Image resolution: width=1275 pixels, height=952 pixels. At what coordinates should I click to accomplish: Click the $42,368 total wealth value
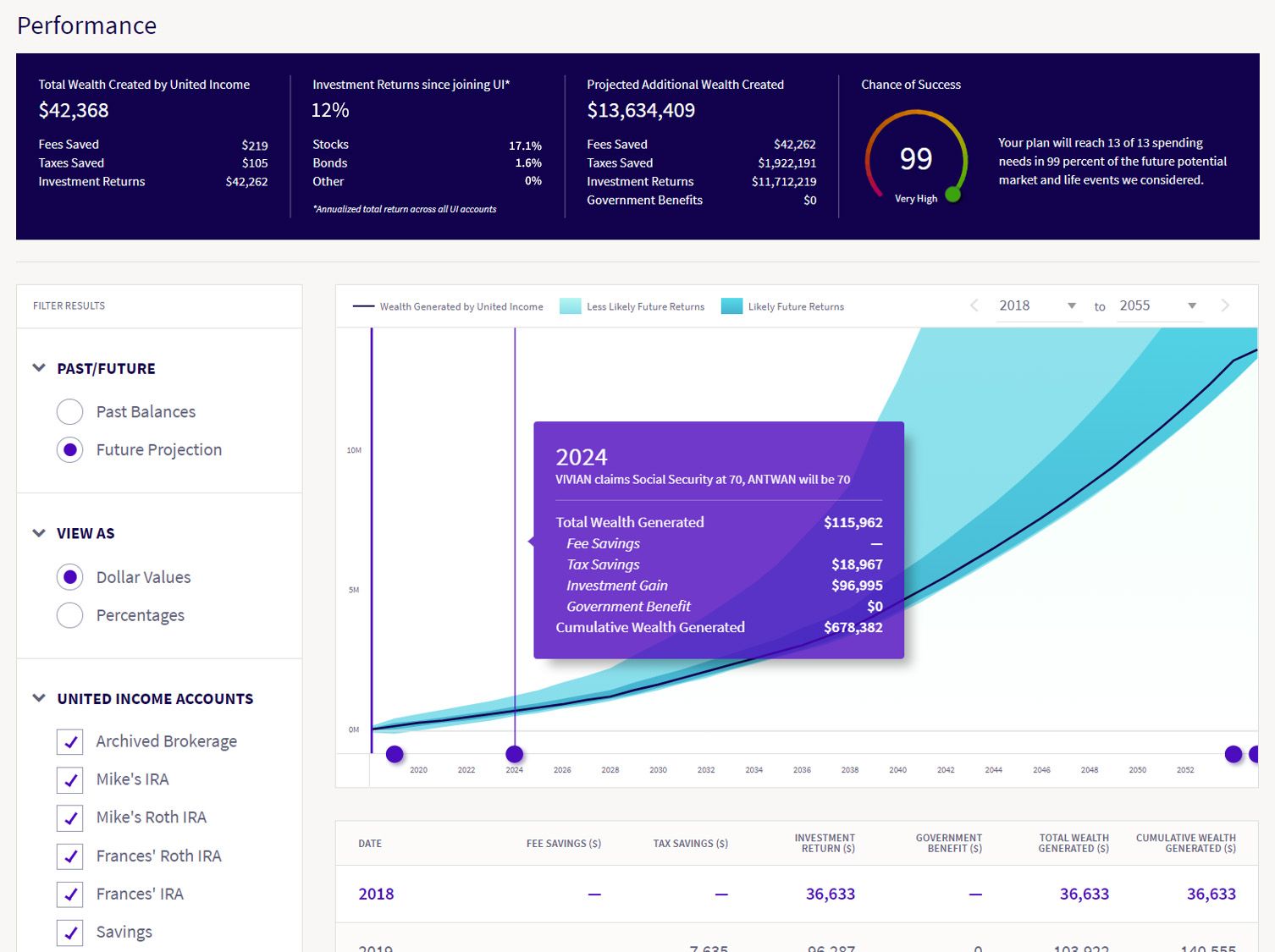tap(74, 110)
